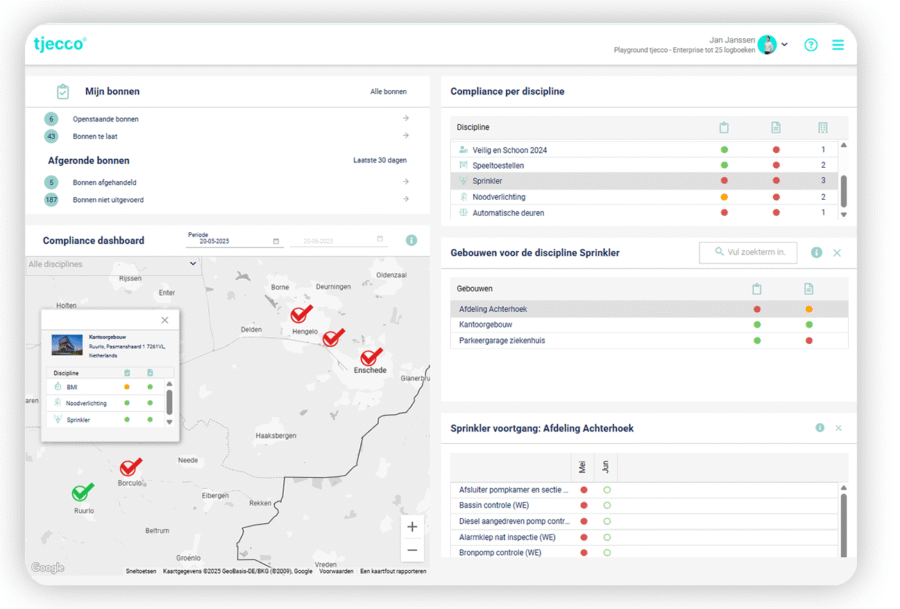Open Jan Janssen user avatar
The image size is (900, 609).
click(767, 45)
